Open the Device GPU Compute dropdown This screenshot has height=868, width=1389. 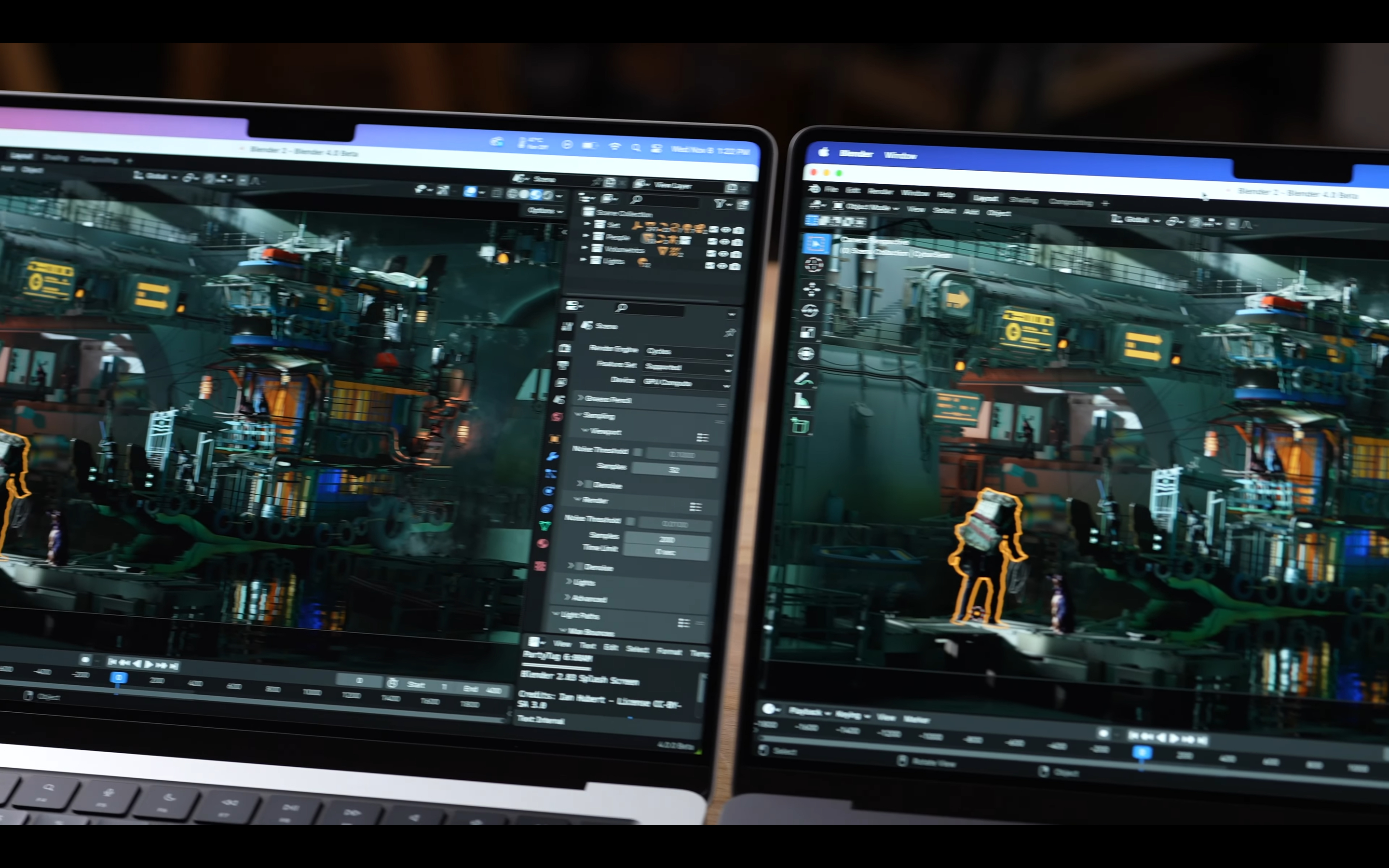(x=684, y=383)
